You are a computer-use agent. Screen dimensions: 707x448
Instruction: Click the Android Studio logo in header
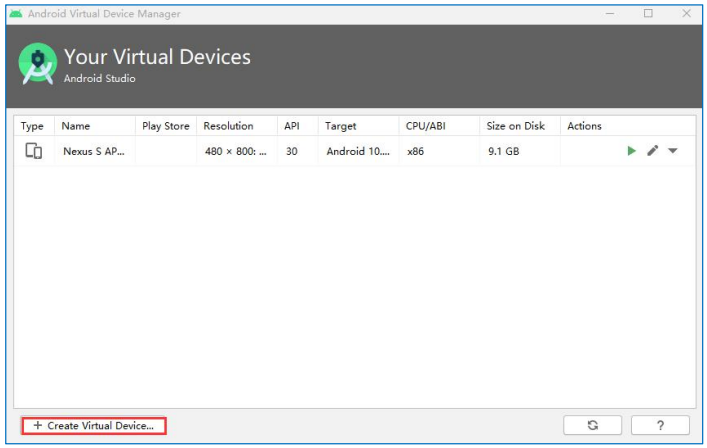coord(38,64)
